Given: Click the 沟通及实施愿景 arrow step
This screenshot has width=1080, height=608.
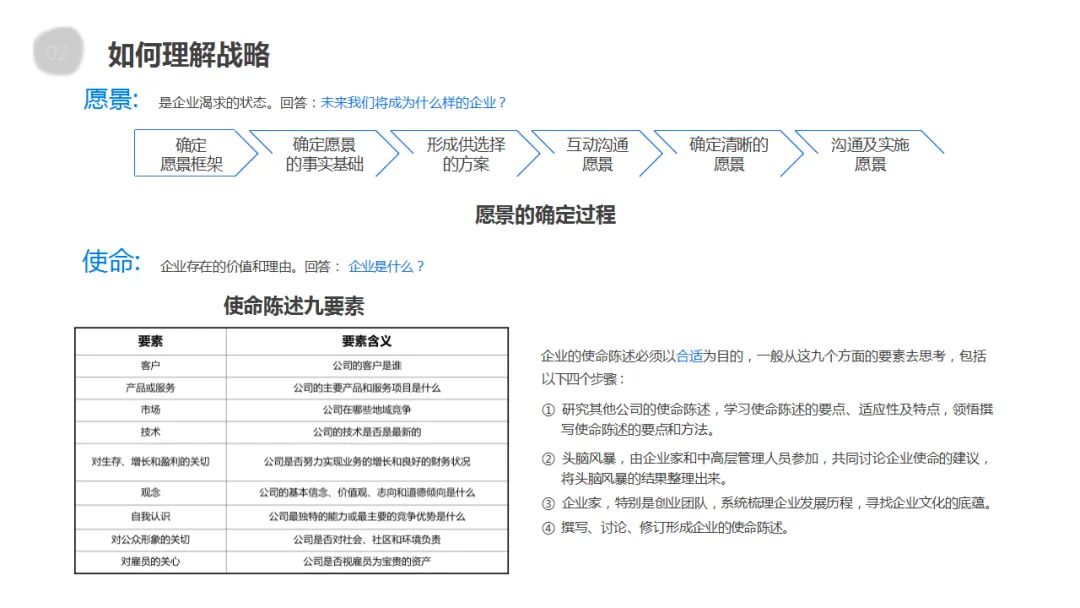Looking at the screenshot, I should [x=870, y=154].
